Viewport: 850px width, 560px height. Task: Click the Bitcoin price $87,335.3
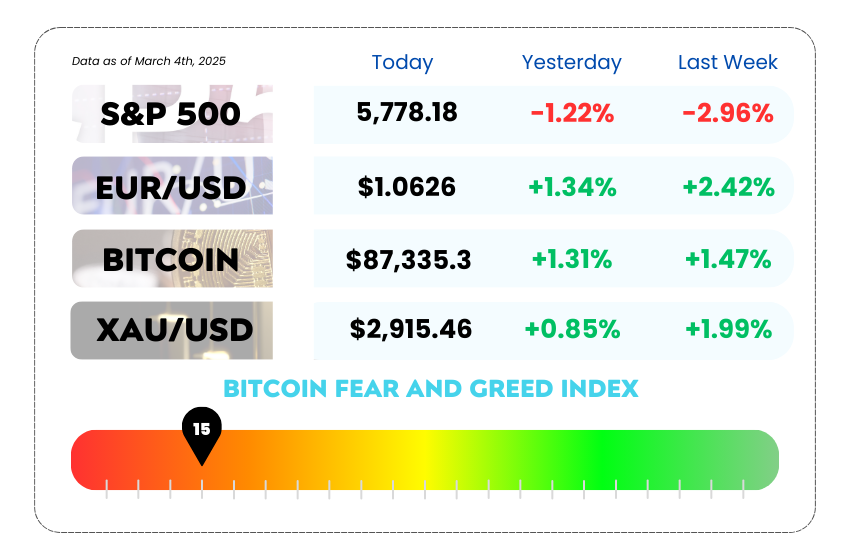point(408,260)
